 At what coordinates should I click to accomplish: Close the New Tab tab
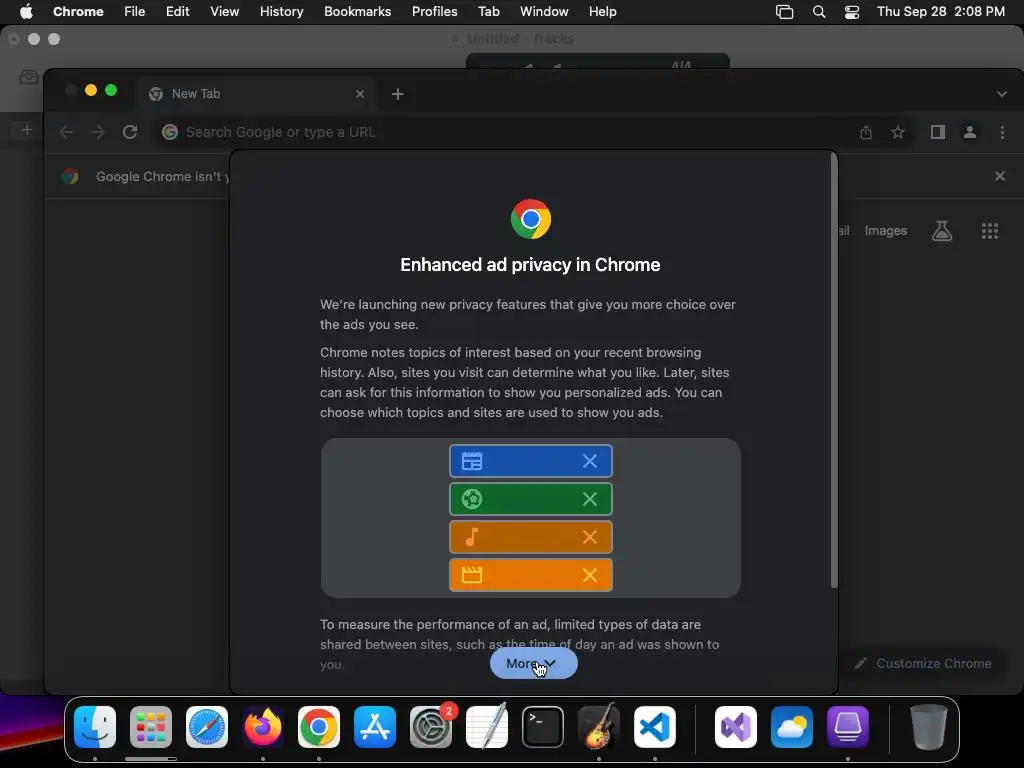tap(360, 94)
